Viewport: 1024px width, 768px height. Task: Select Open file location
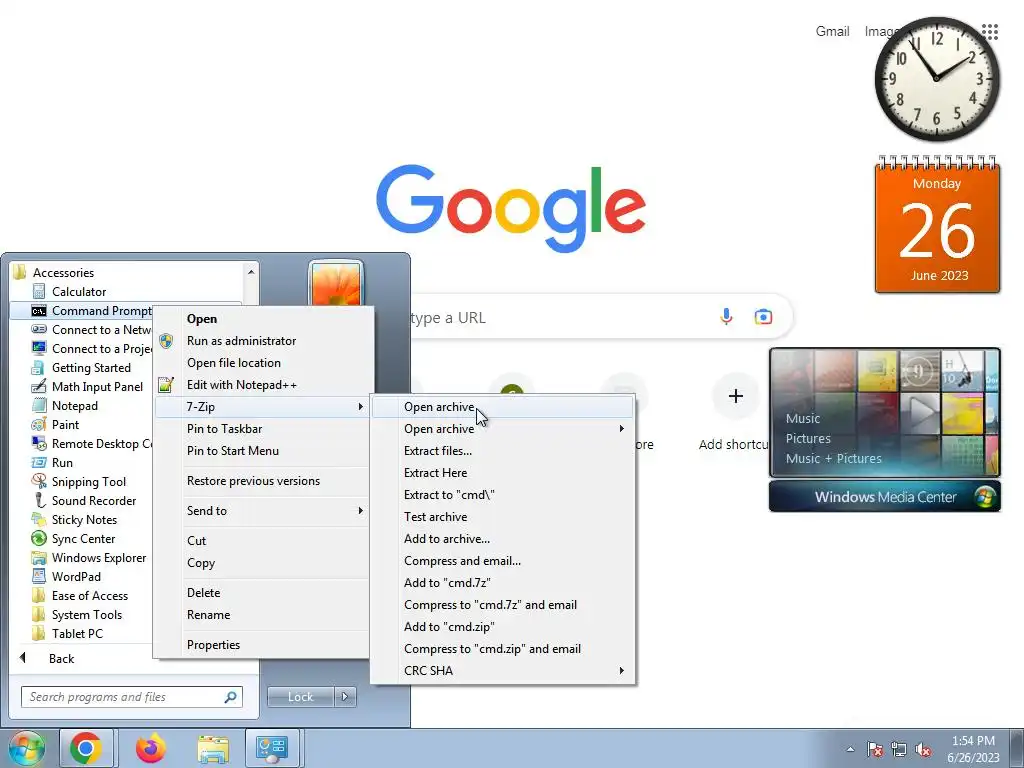pos(263,362)
